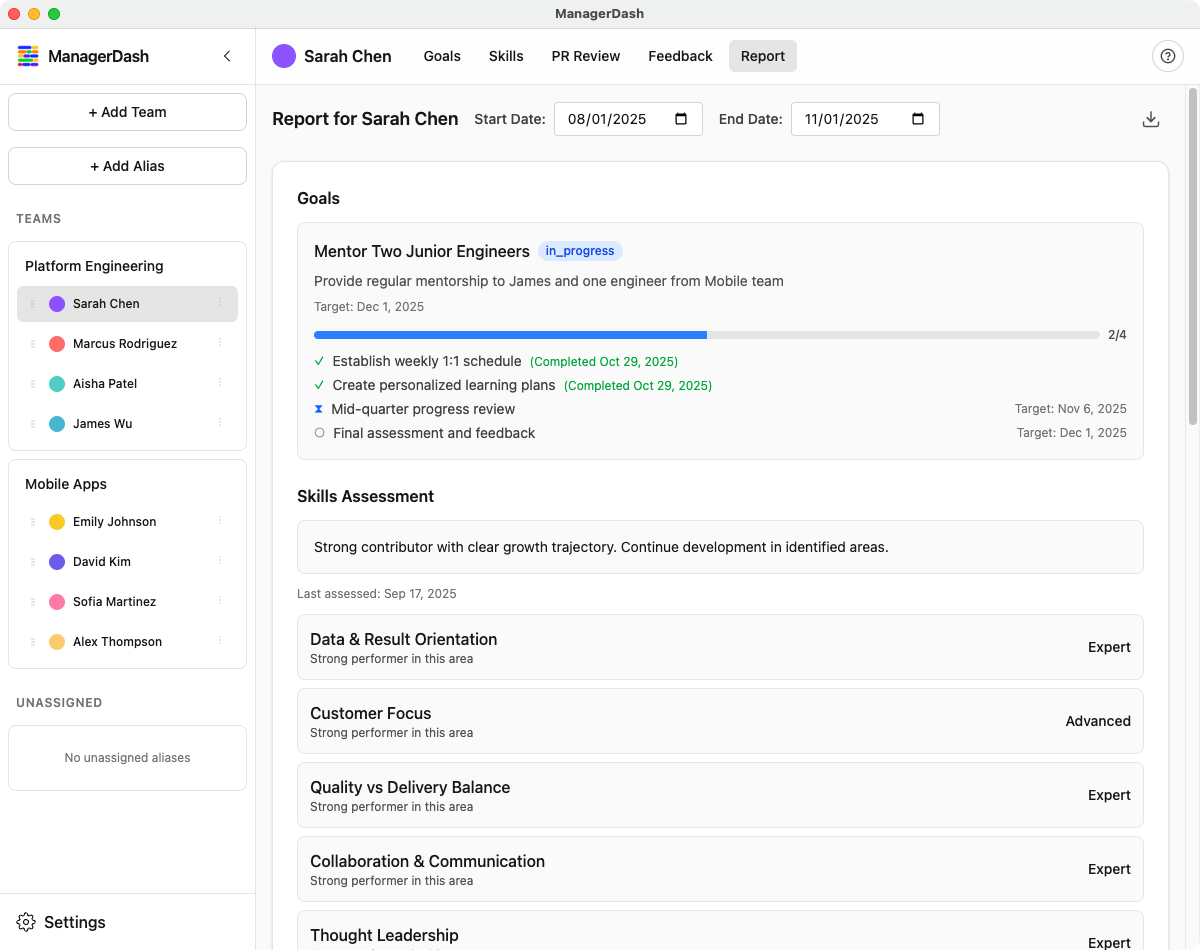Screen dimensions: 1200x950
Task: Open Settings gear icon
Action: [27, 922]
